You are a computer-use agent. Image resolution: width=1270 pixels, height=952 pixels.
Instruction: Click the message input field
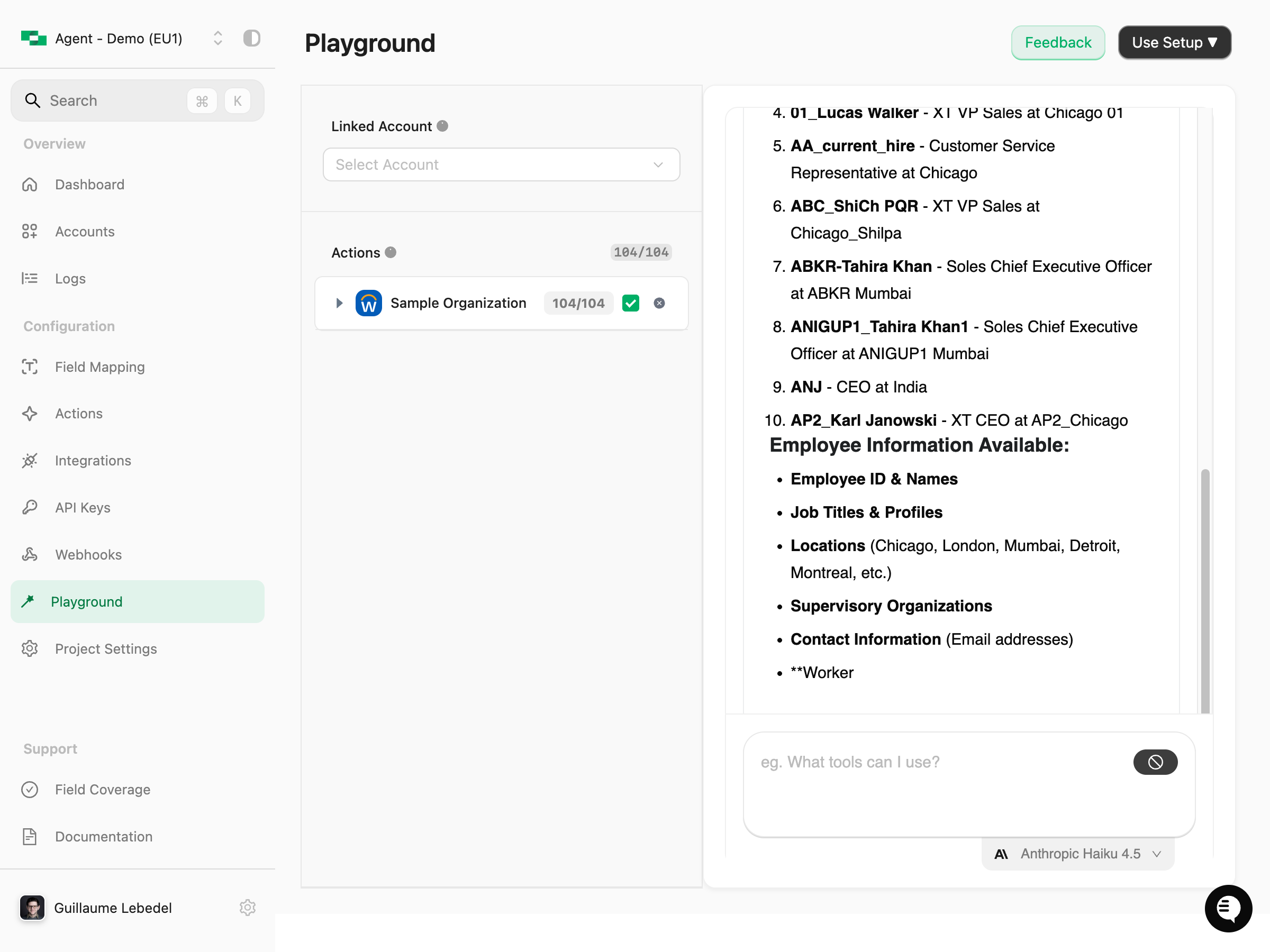point(919,762)
